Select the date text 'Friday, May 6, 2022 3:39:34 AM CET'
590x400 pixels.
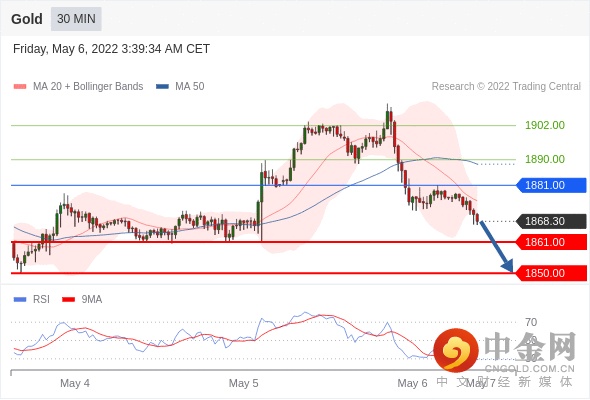click(111, 49)
